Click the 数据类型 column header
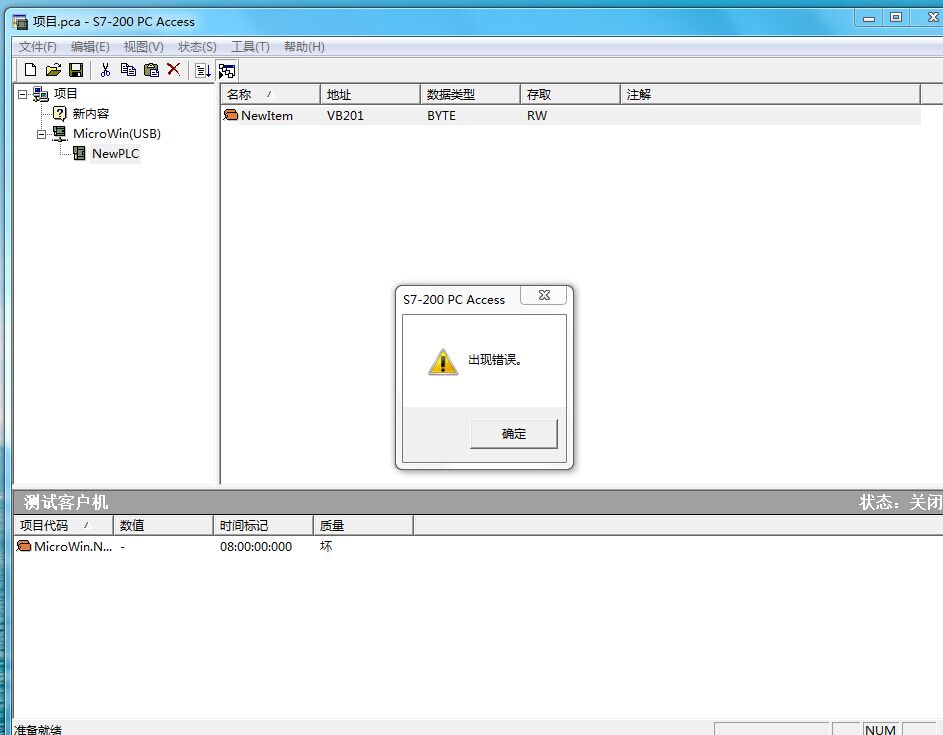The image size is (943, 735). click(x=470, y=94)
